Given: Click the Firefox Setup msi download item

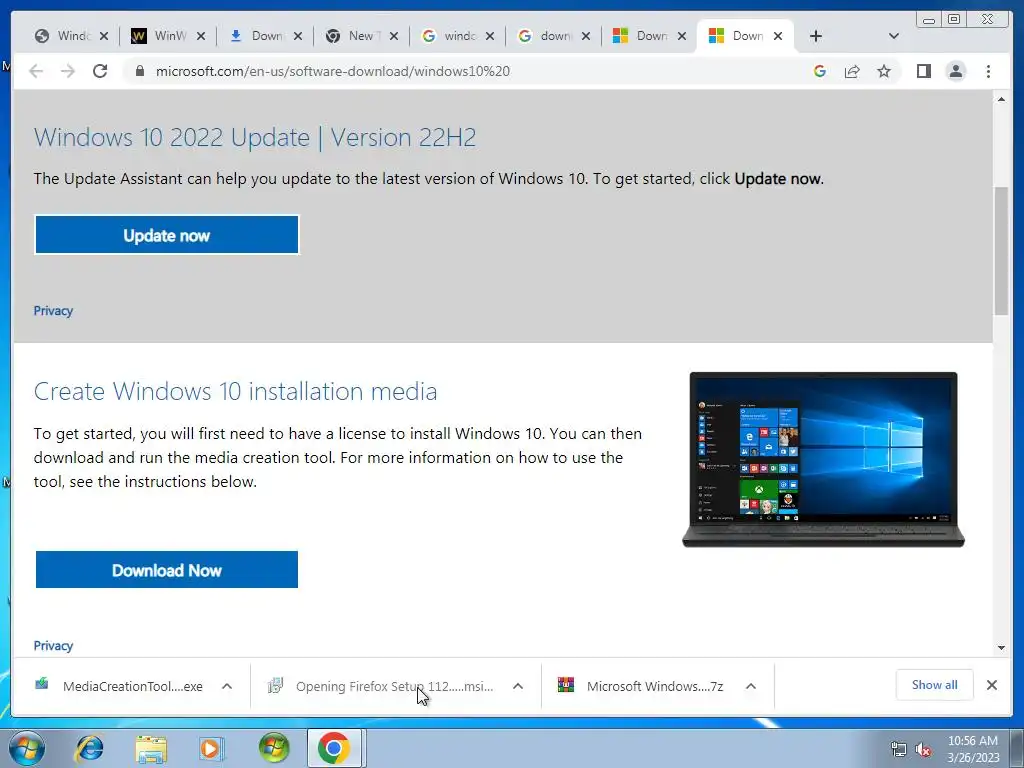Looking at the screenshot, I should 381,686.
